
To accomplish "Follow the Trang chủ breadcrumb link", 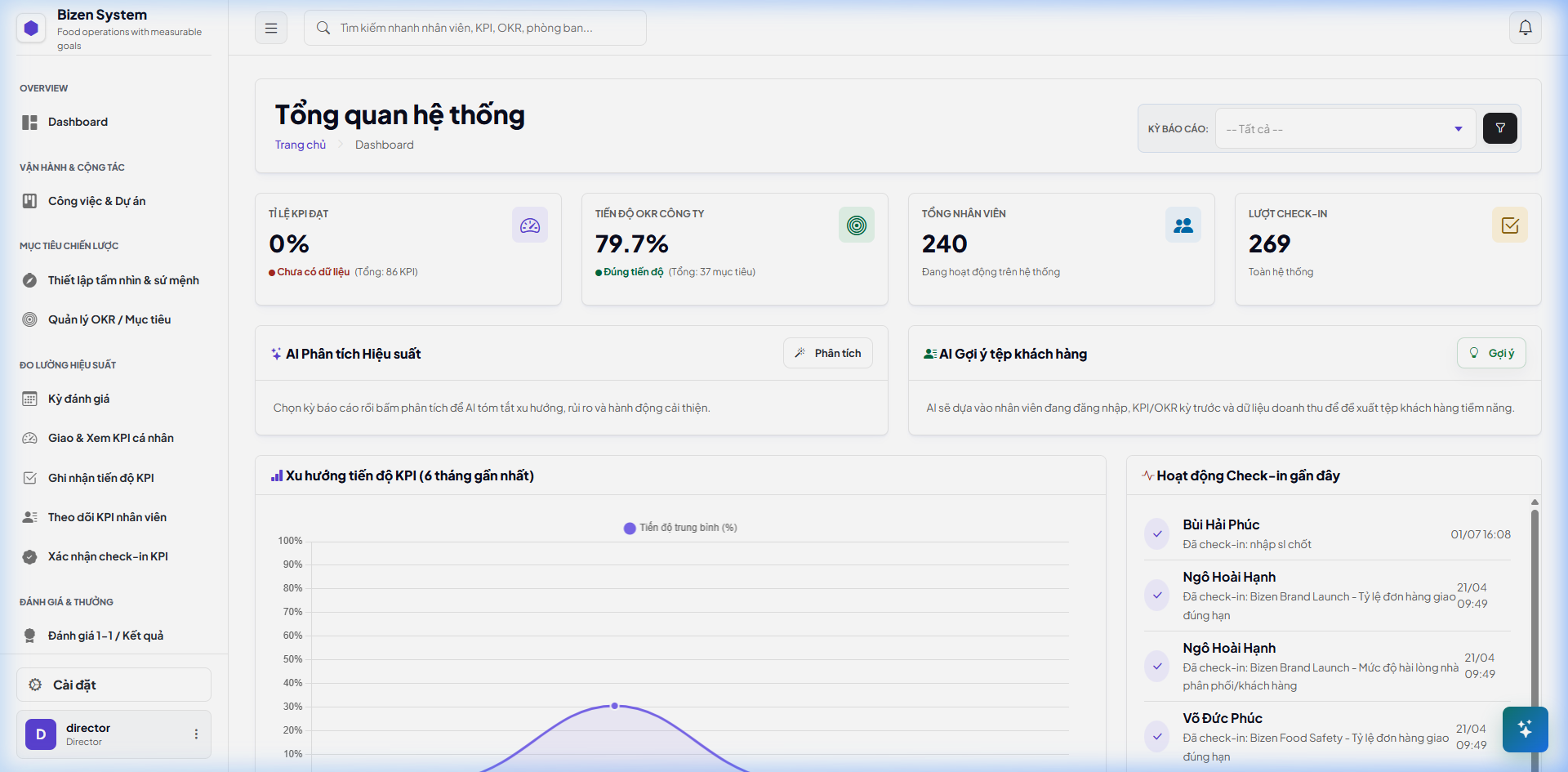I will [300, 145].
